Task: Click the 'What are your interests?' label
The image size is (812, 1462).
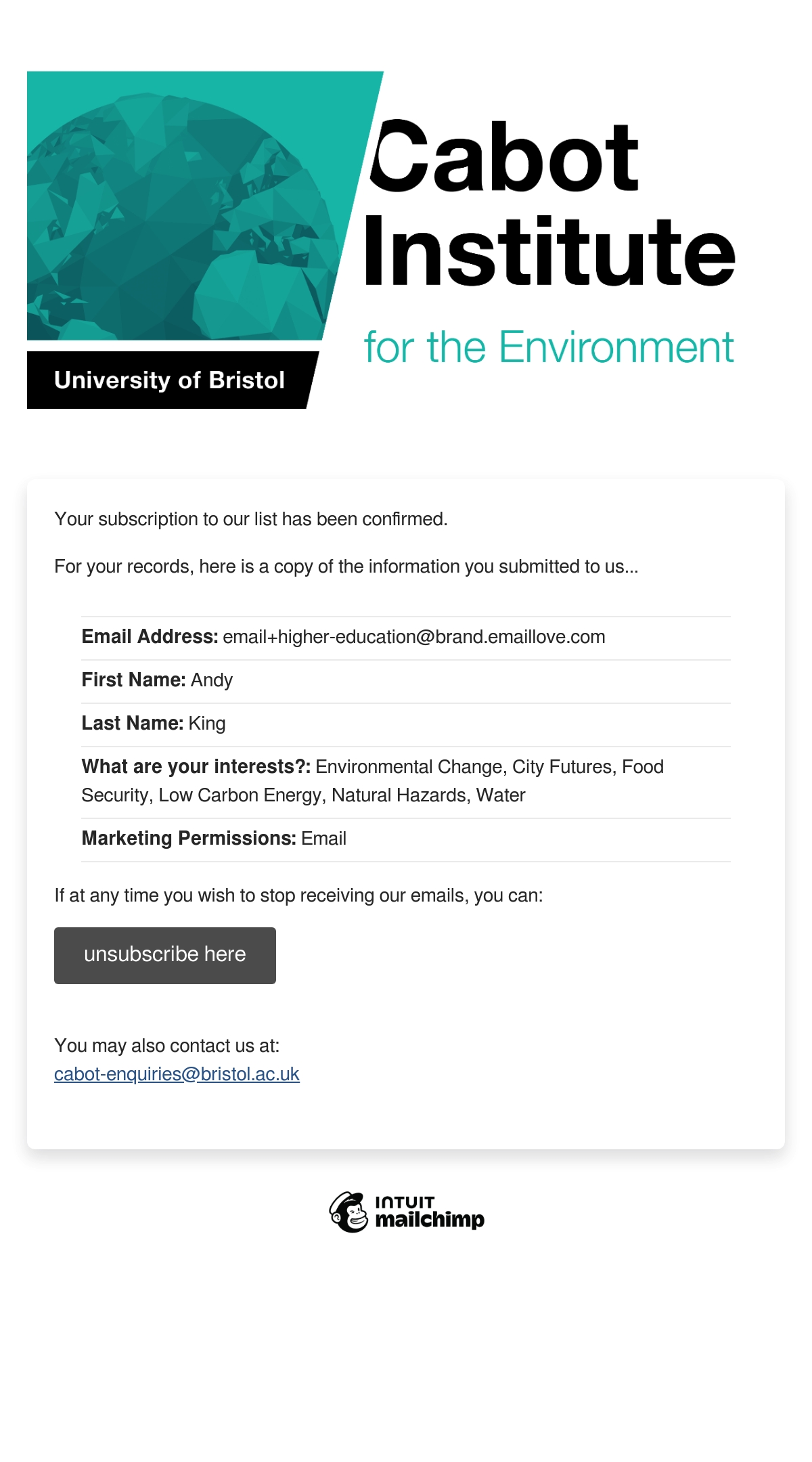Action: pyautogui.click(x=196, y=766)
